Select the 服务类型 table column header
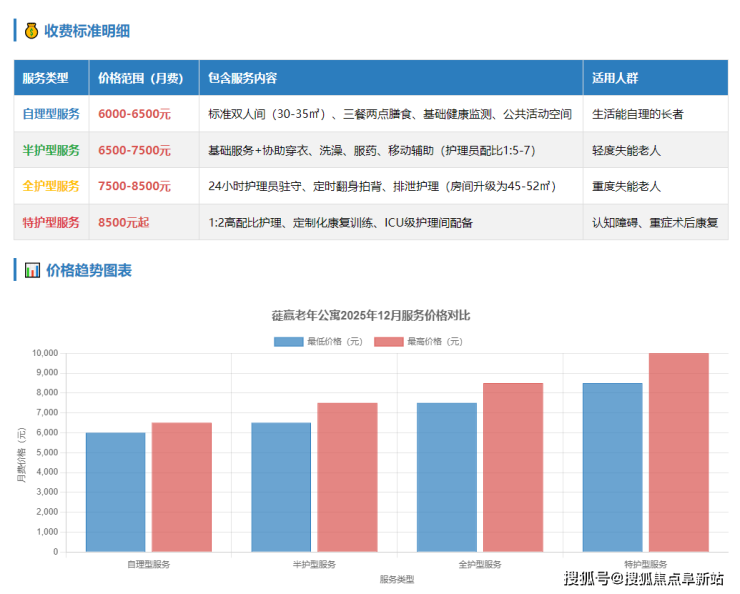 45,78
